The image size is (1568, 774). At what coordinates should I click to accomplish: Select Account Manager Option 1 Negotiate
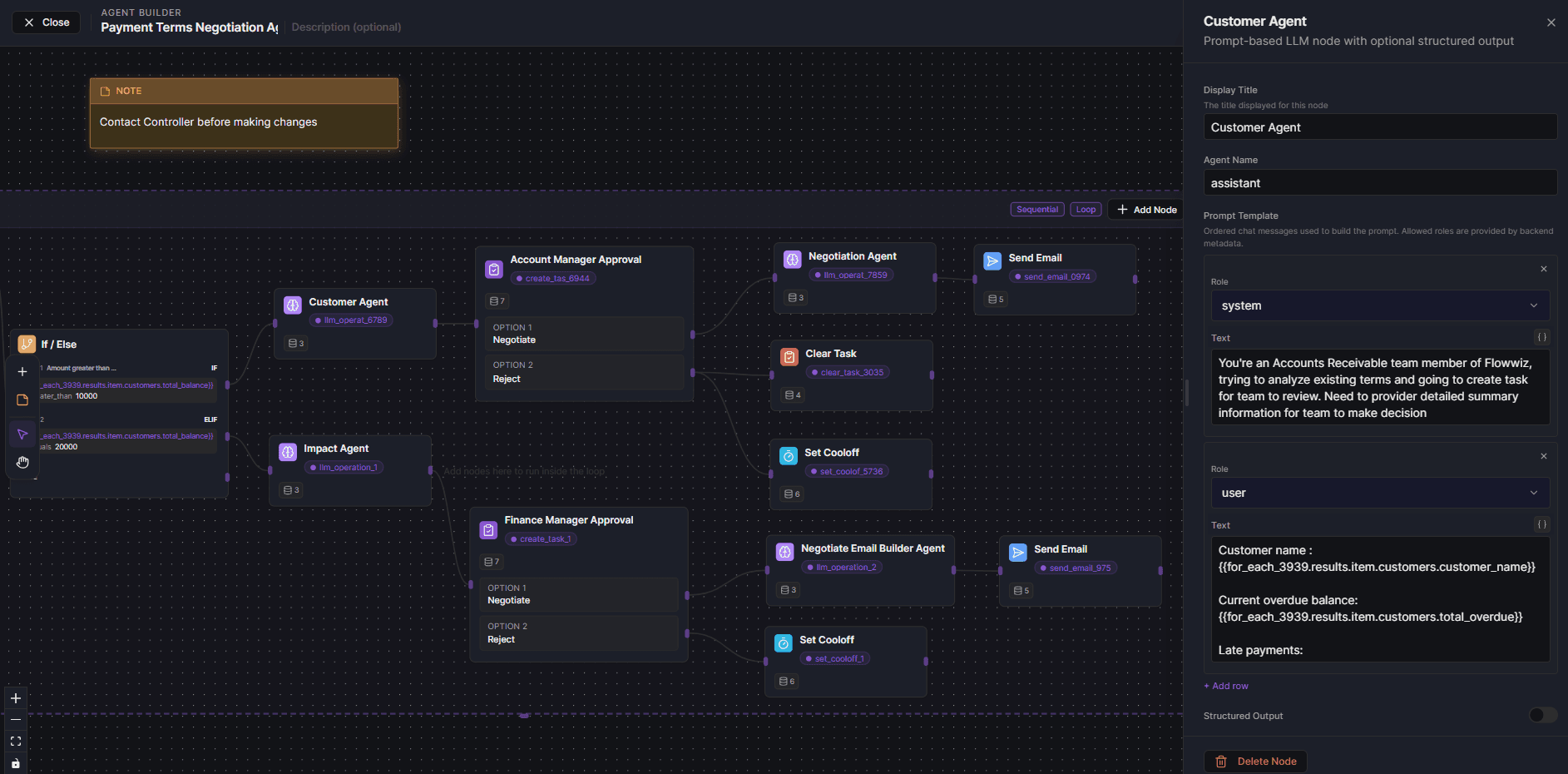click(584, 334)
